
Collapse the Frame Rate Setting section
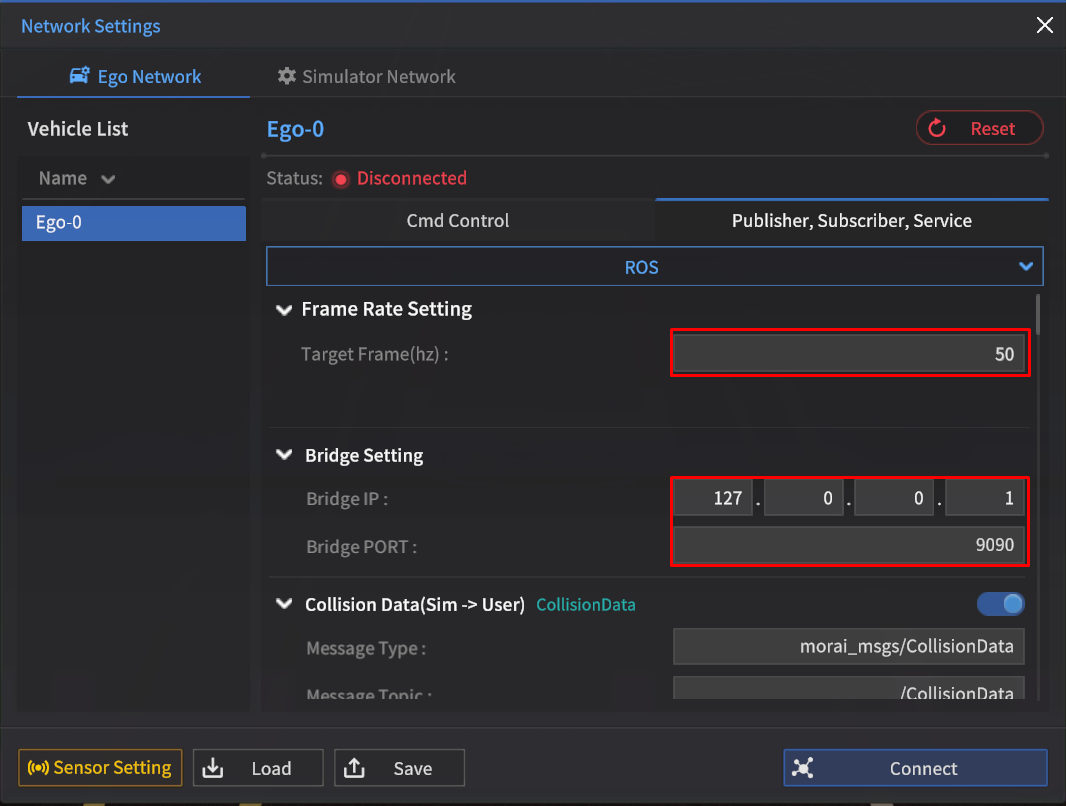click(x=284, y=310)
